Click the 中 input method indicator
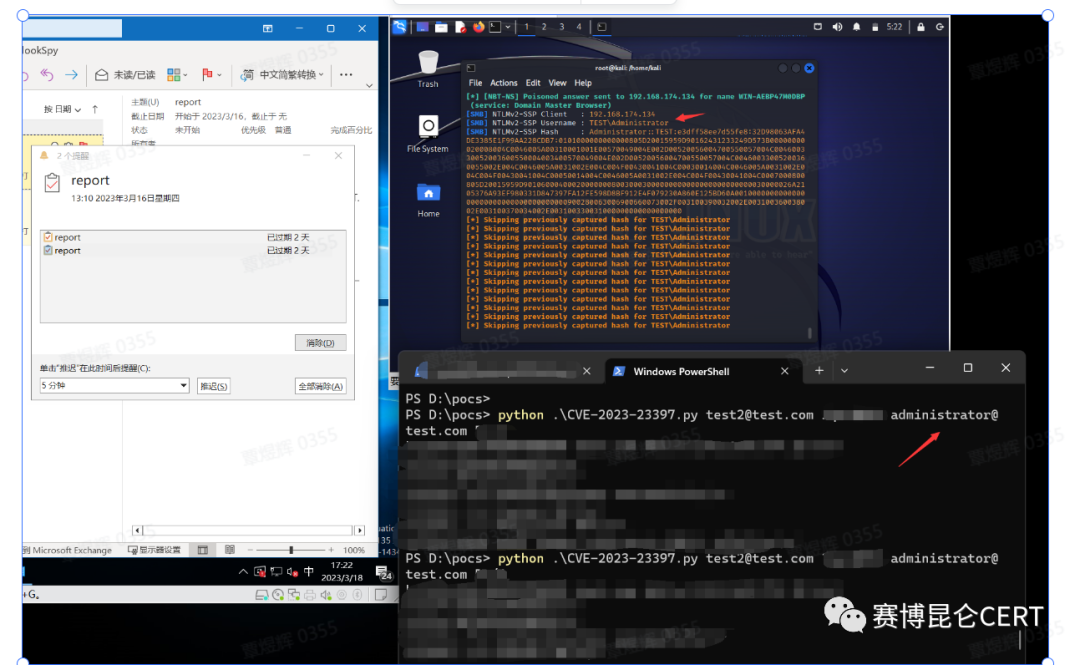The width and height of the screenshot is (1080, 665). tap(309, 571)
